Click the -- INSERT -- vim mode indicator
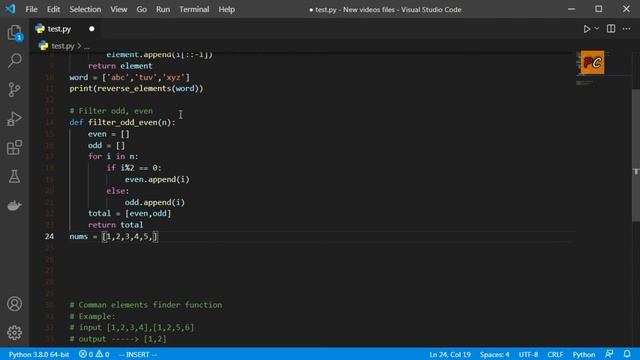 pyautogui.click(x=138, y=354)
